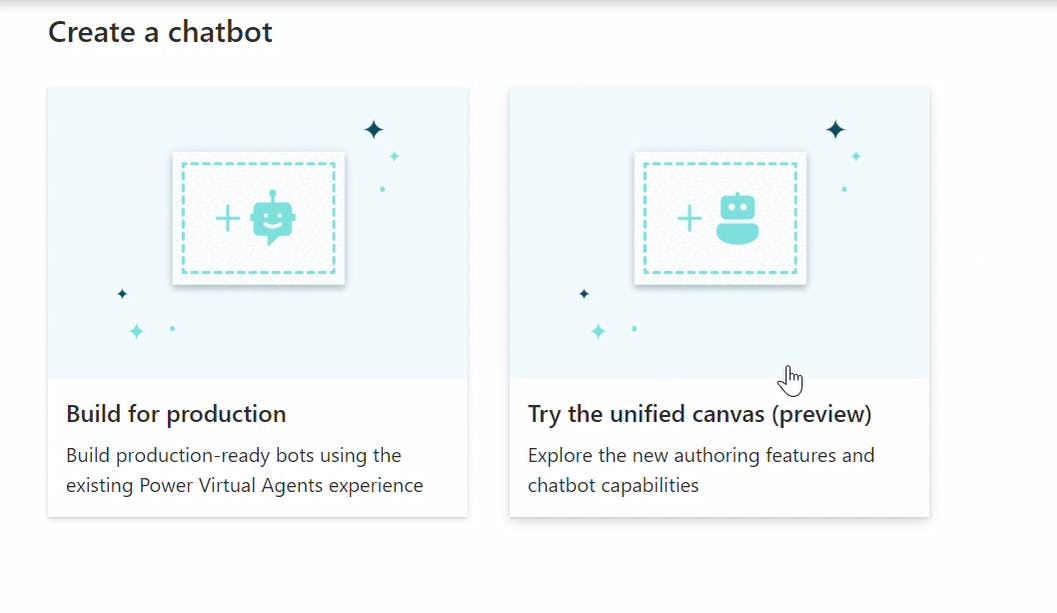Click the large star sparkle on the right card

pos(835,129)
